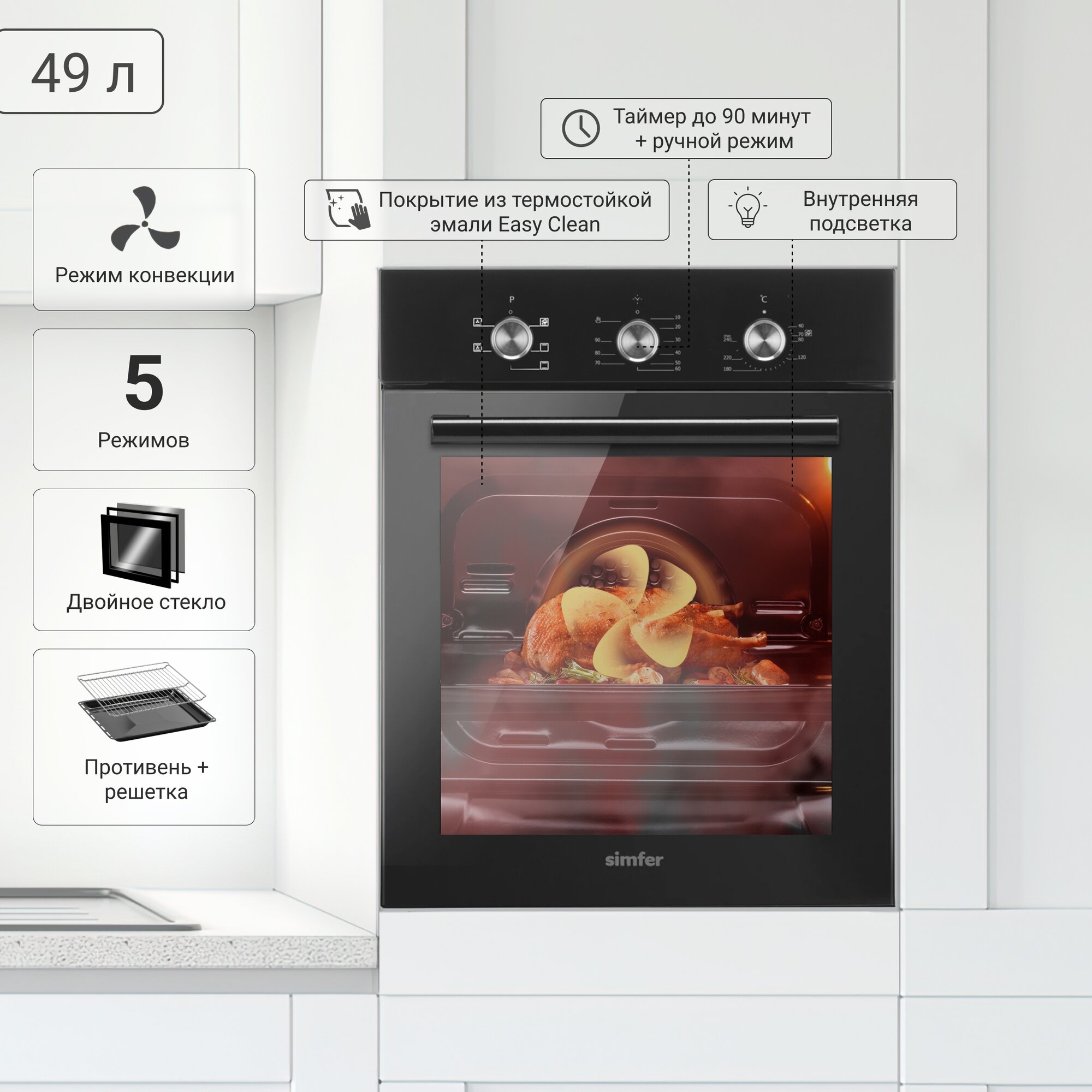Click the °C temperature knob
The image size is (1092, 1092).
(764, 340)
